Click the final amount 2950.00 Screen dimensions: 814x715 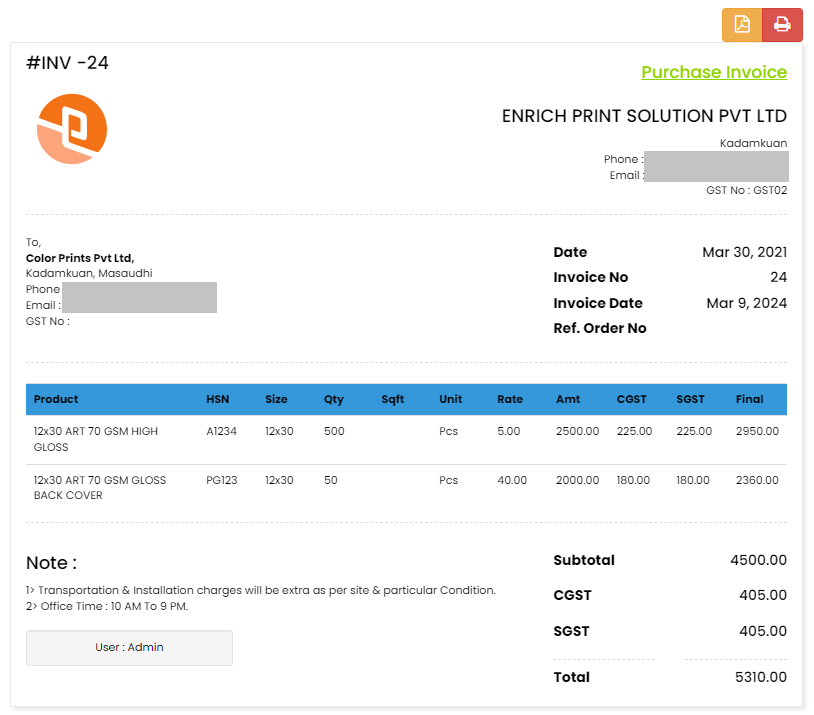(x=757, y=431)
